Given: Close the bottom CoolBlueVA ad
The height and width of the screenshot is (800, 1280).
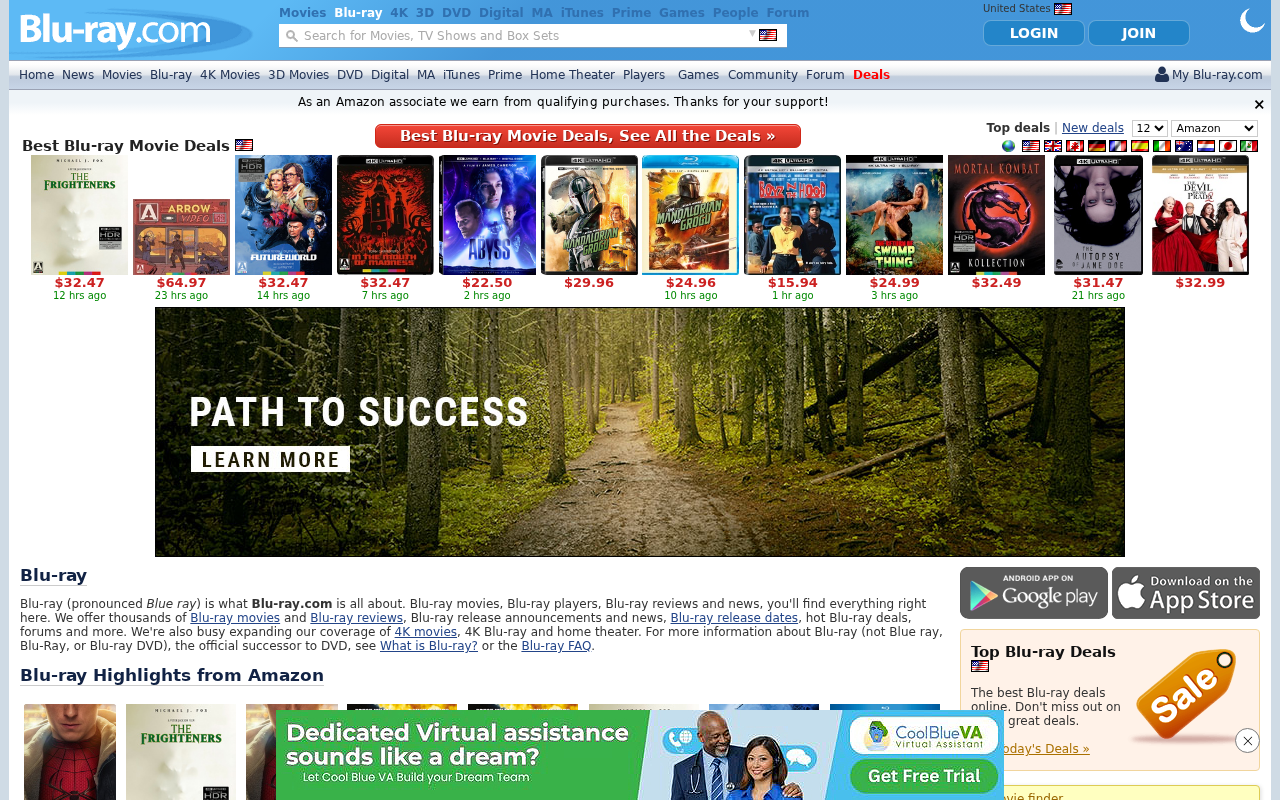Looking at the screenshot, I should tap(1247, 740).
